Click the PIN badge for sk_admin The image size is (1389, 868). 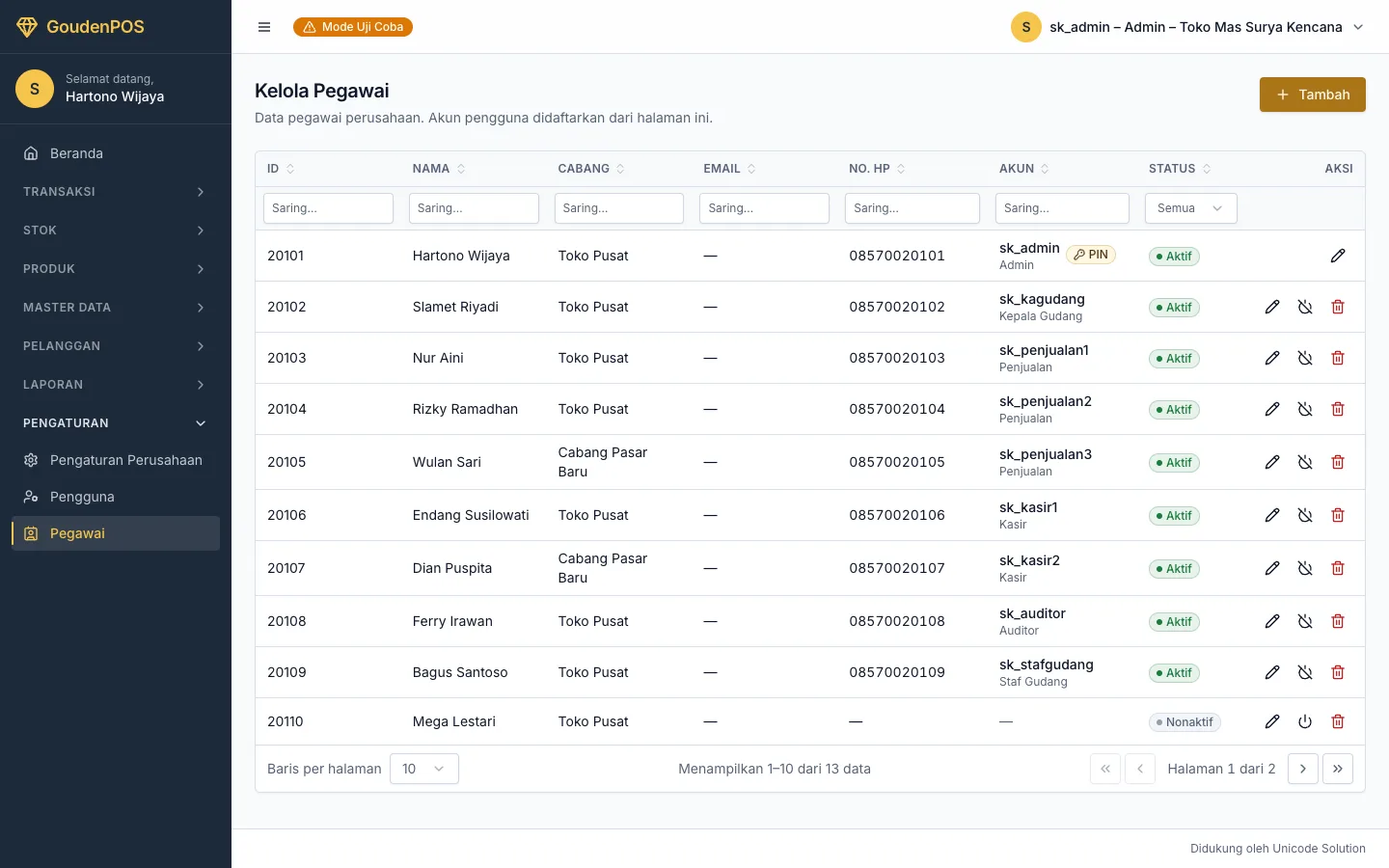click(x=1091, y=255)
